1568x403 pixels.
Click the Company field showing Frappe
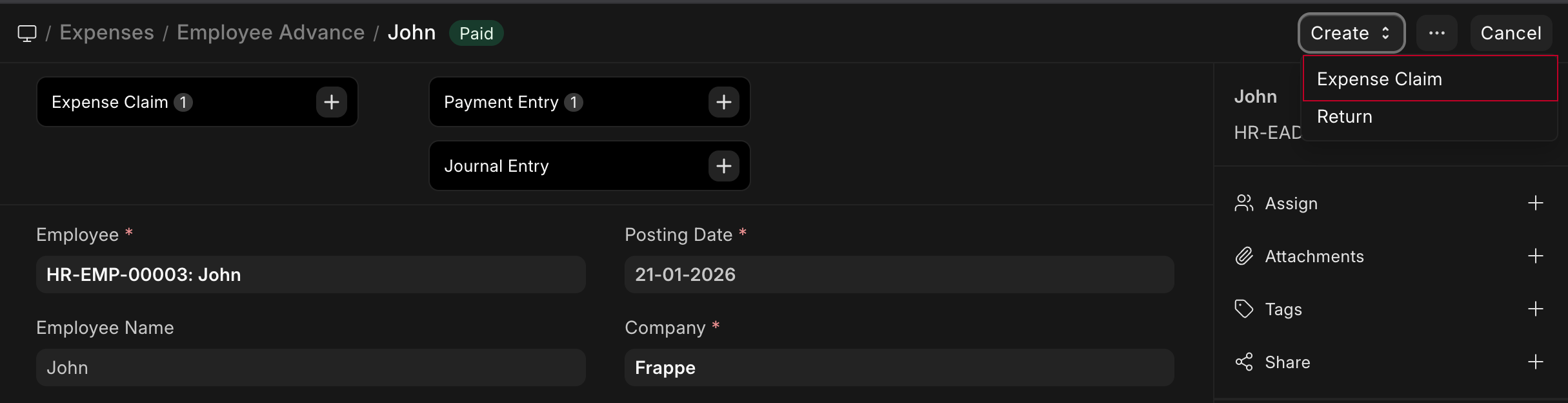coord(899,367)
